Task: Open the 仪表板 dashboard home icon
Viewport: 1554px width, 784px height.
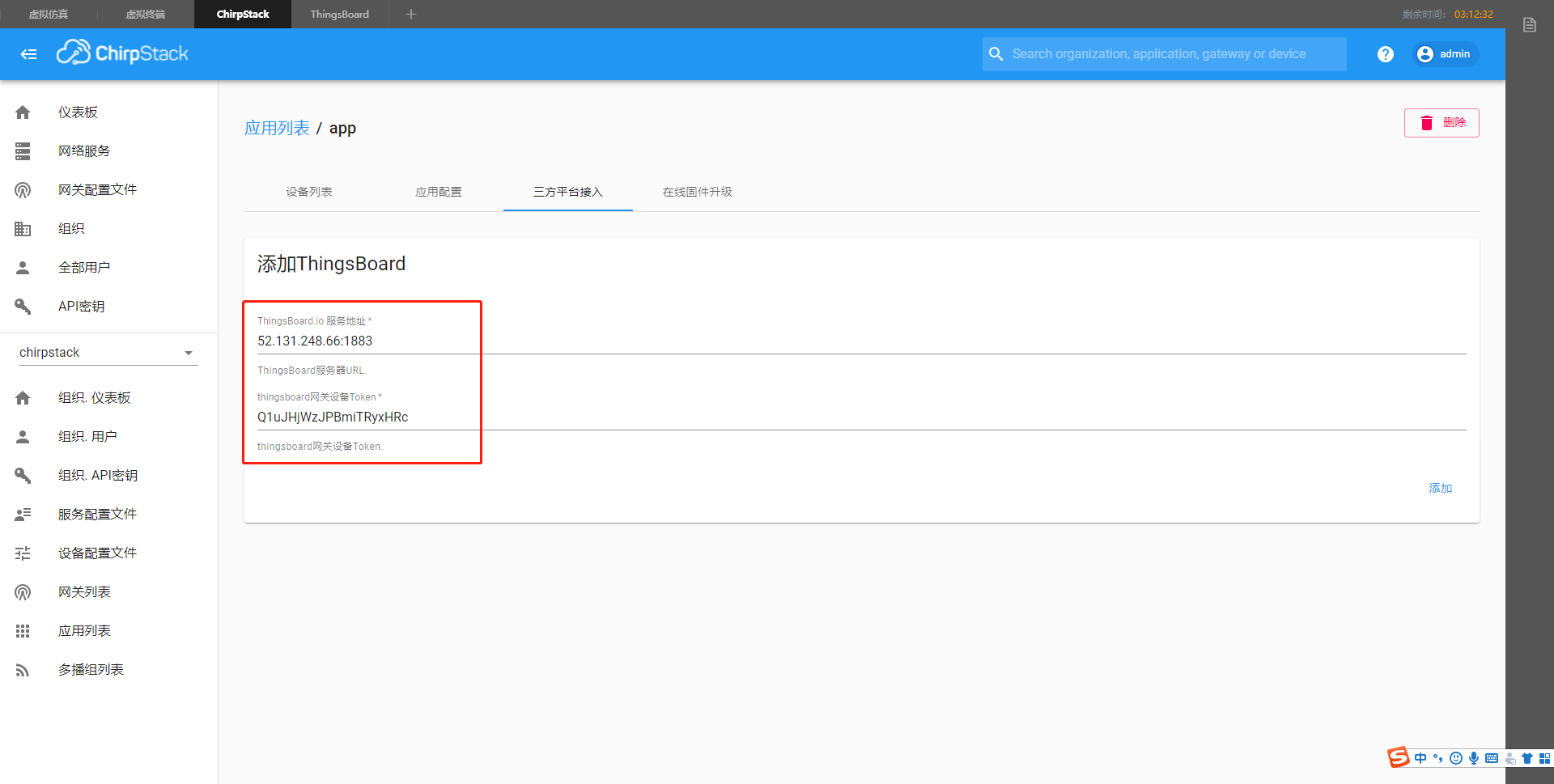Action: (22, 112)
